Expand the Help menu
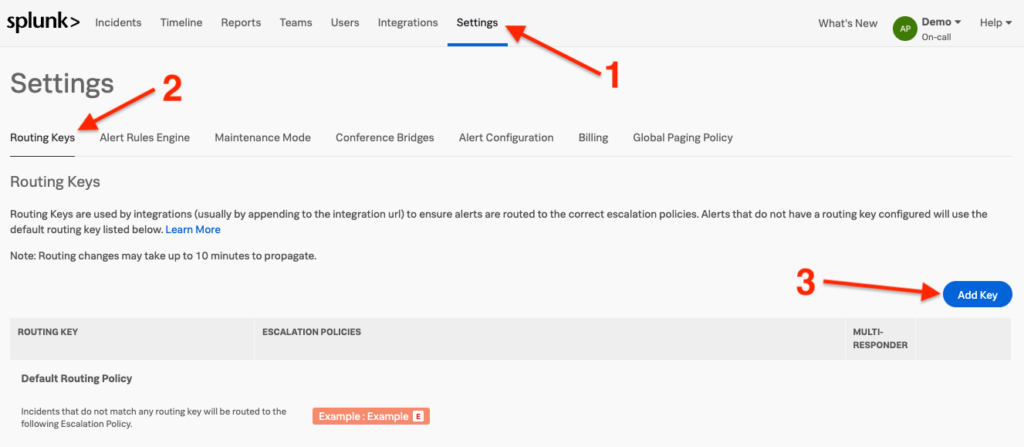The width and height of the screenshot is (1024, 447). (995, 23)
